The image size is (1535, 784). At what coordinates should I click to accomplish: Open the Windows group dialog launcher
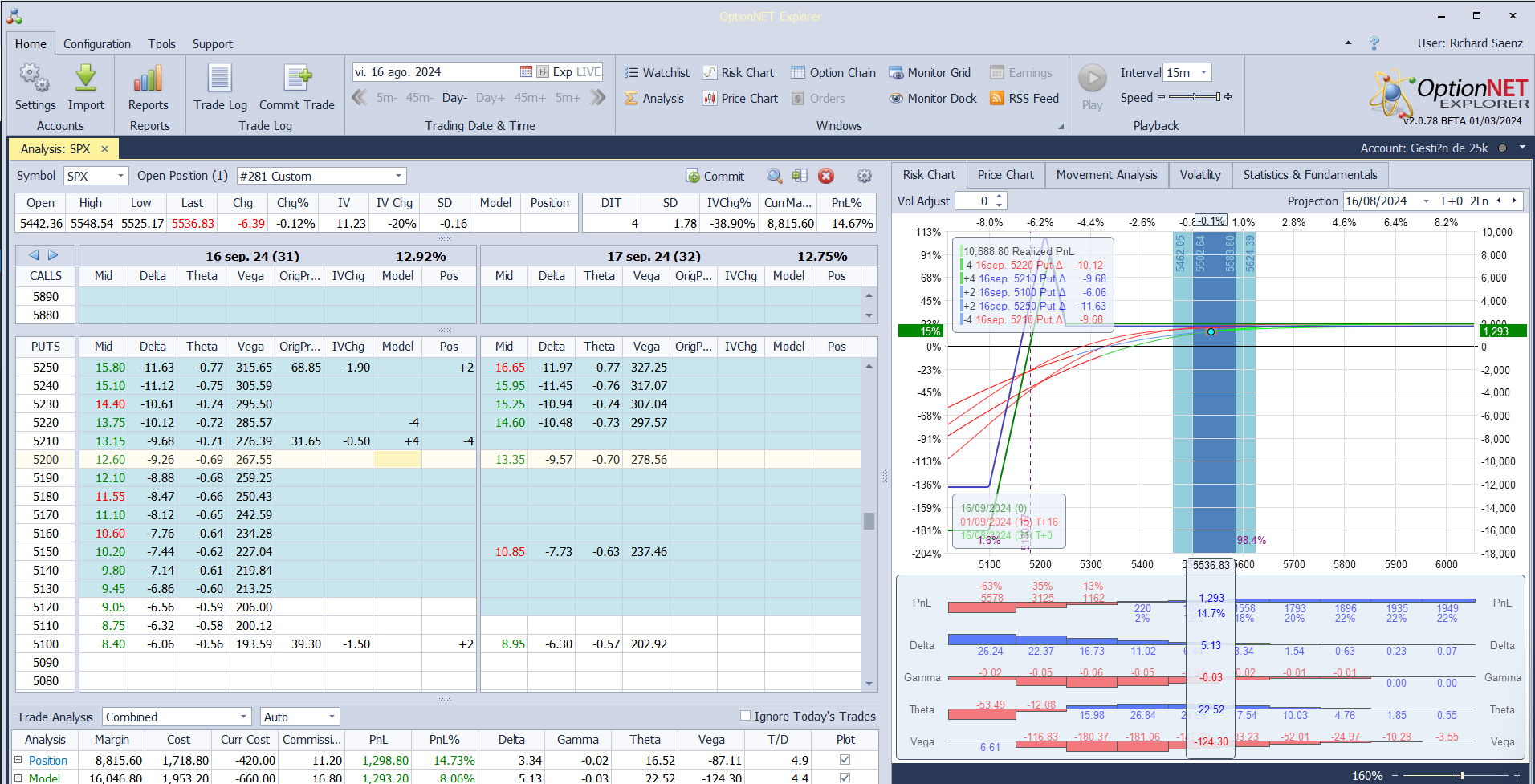[1061, 127]
